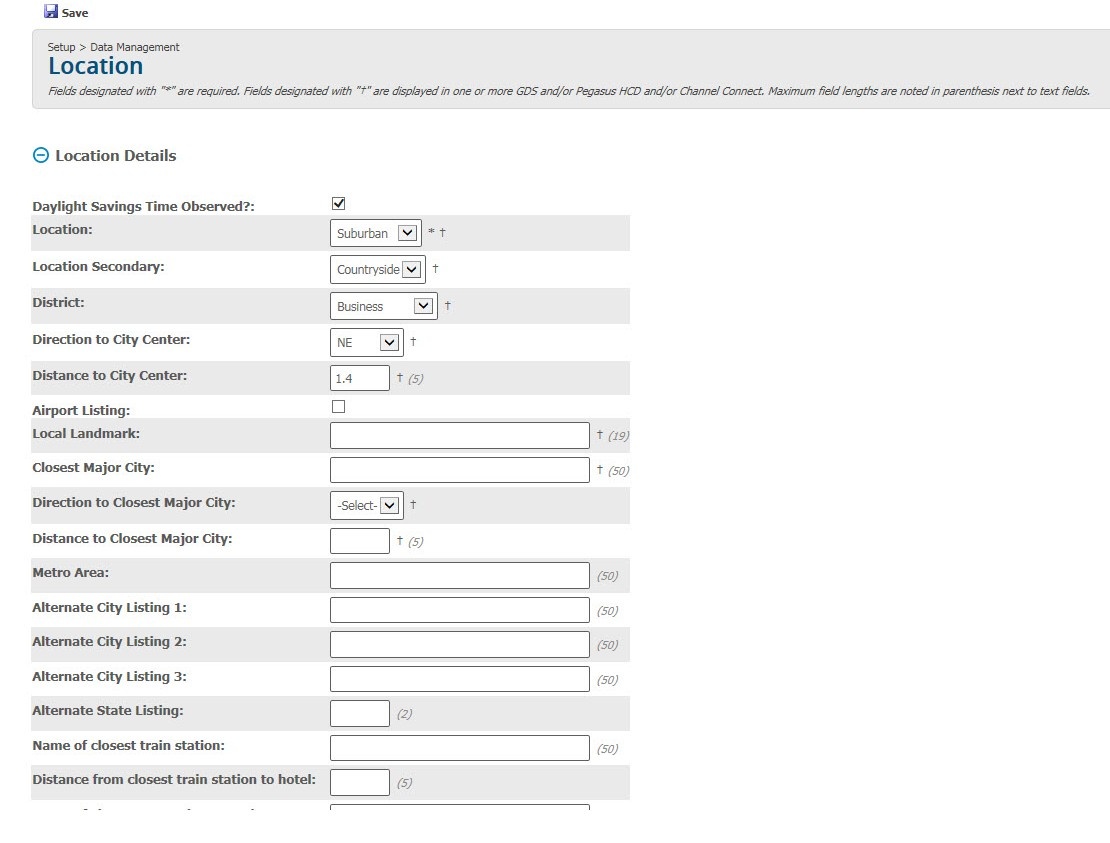Click the Save text label
This screenshot has width=1110, height=843.
click(x=75, y=13)
